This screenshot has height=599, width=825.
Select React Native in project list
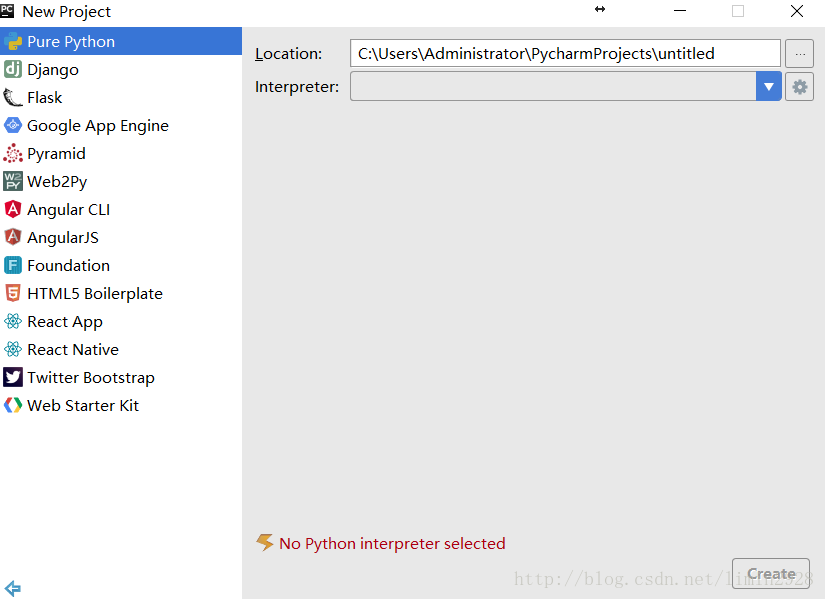pos(121,349)
